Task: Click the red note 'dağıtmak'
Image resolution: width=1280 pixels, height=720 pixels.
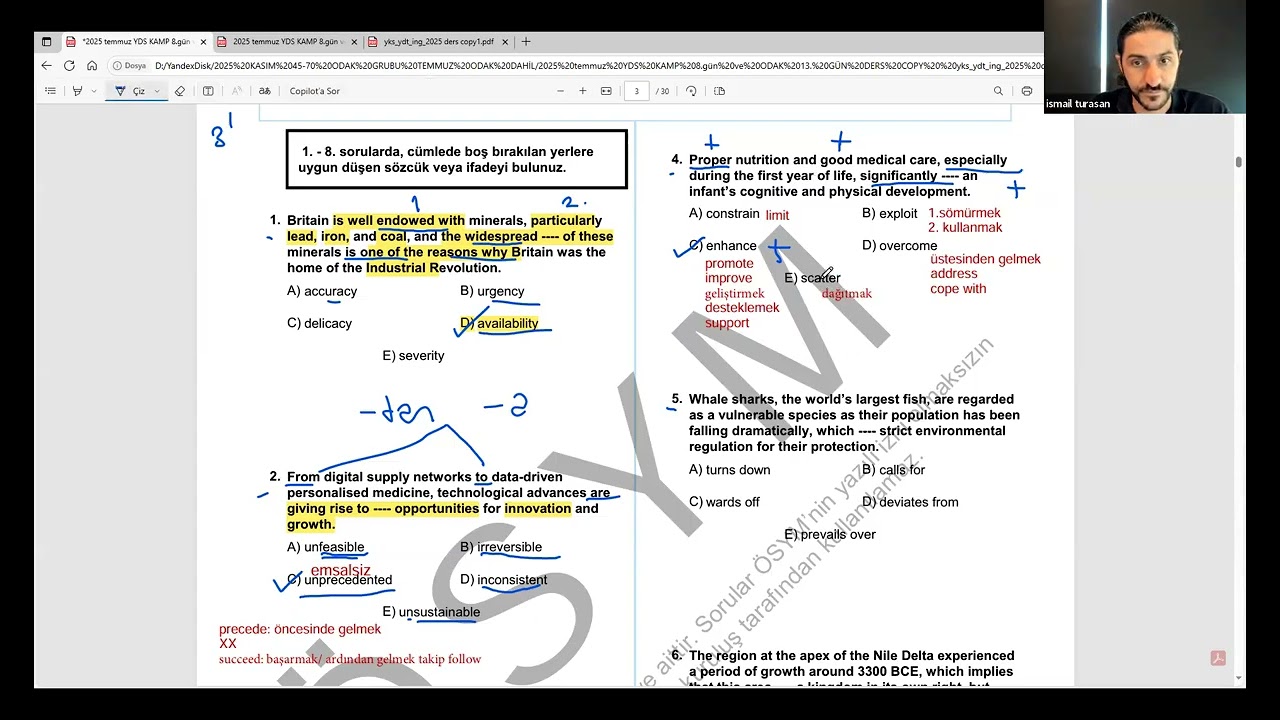Action: tap(847, 293)
